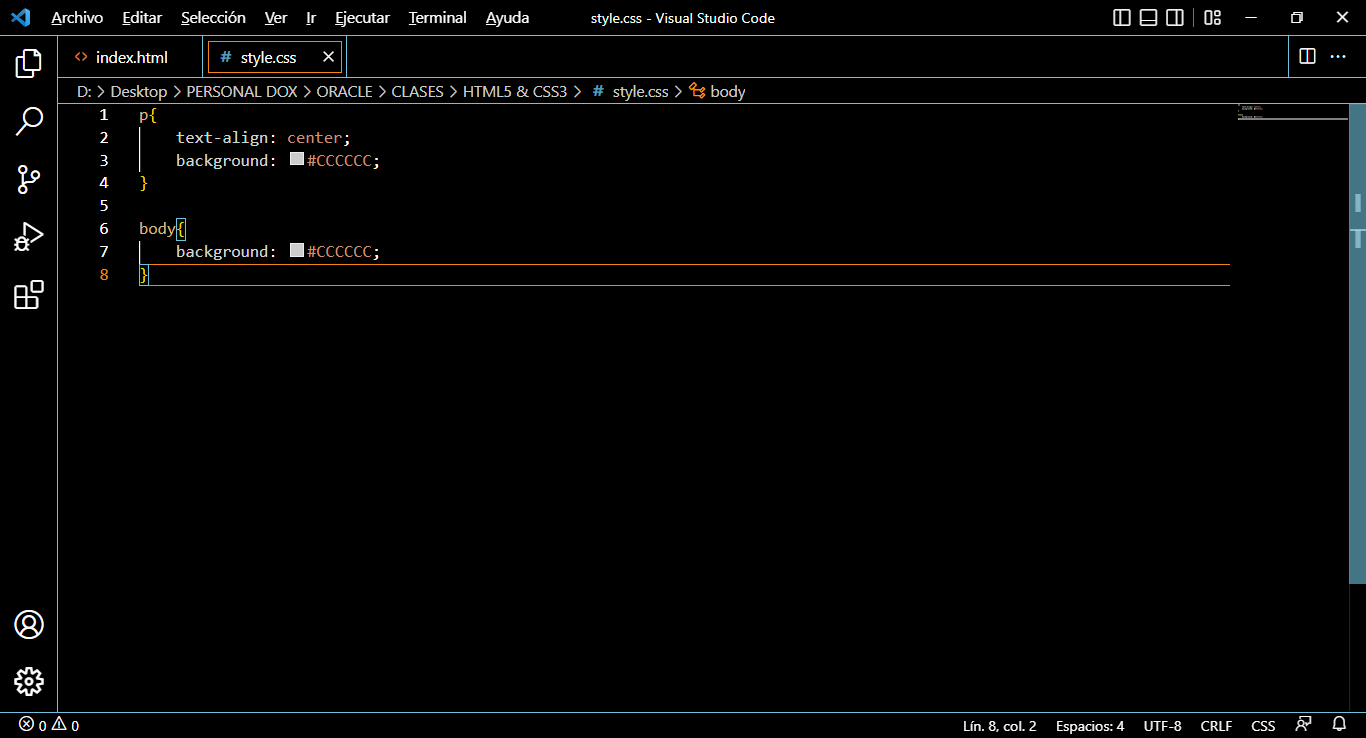
Task: Click the vertical editor scrollbar
Action: click(1357, 343)
